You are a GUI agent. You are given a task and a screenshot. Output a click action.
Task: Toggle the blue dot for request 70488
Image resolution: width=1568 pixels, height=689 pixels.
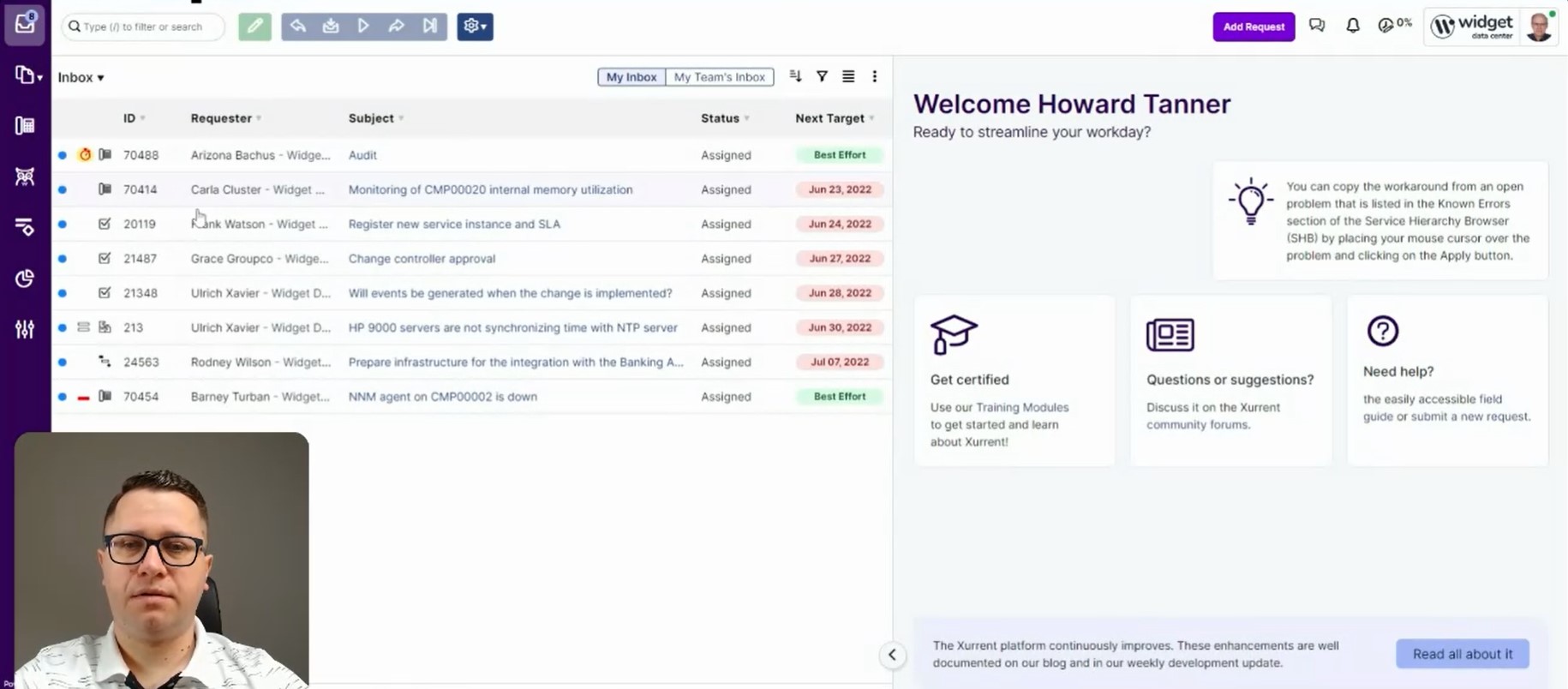coord(63,155)
